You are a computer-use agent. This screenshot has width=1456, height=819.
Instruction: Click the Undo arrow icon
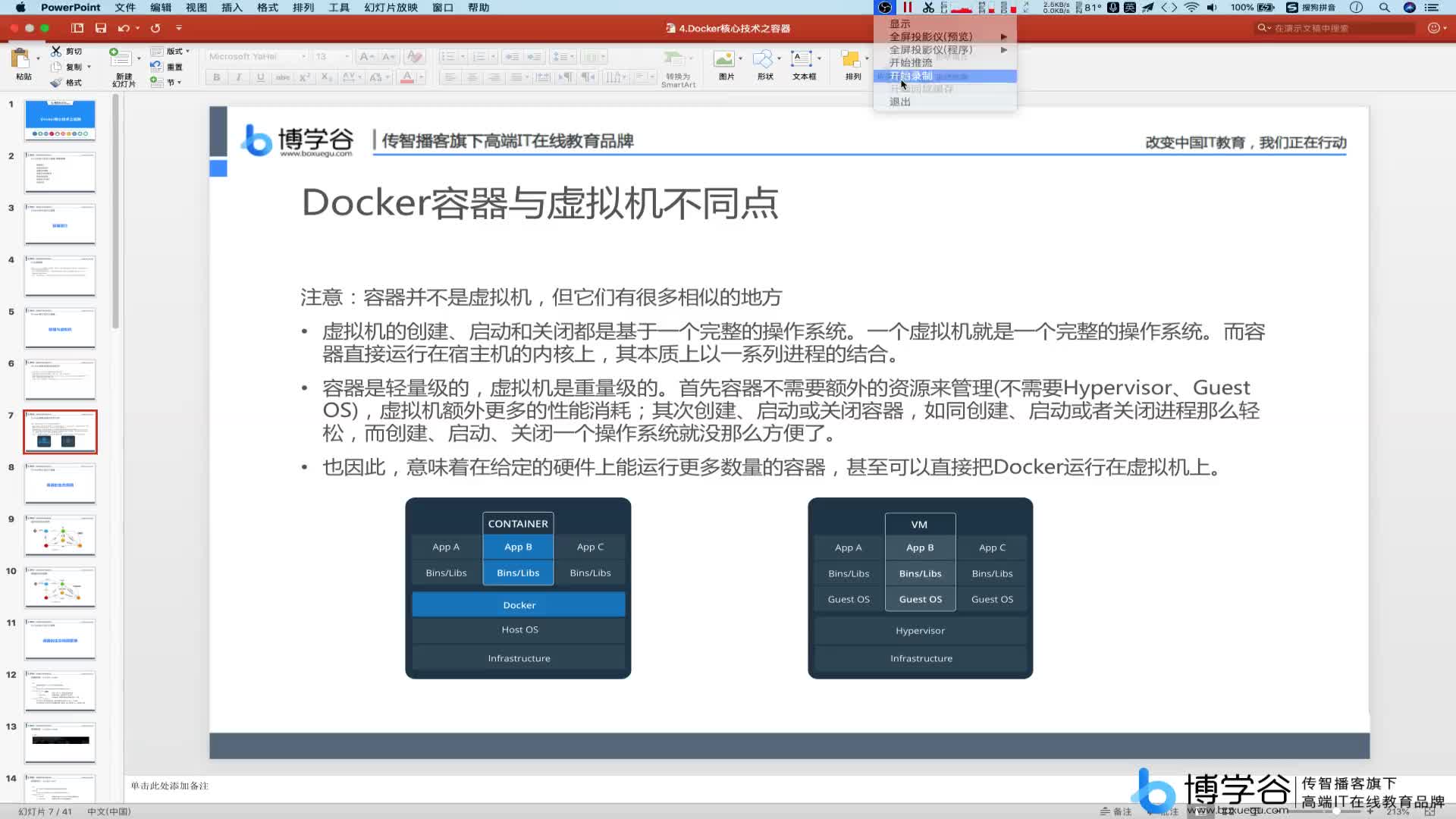[x=124, y=28]
